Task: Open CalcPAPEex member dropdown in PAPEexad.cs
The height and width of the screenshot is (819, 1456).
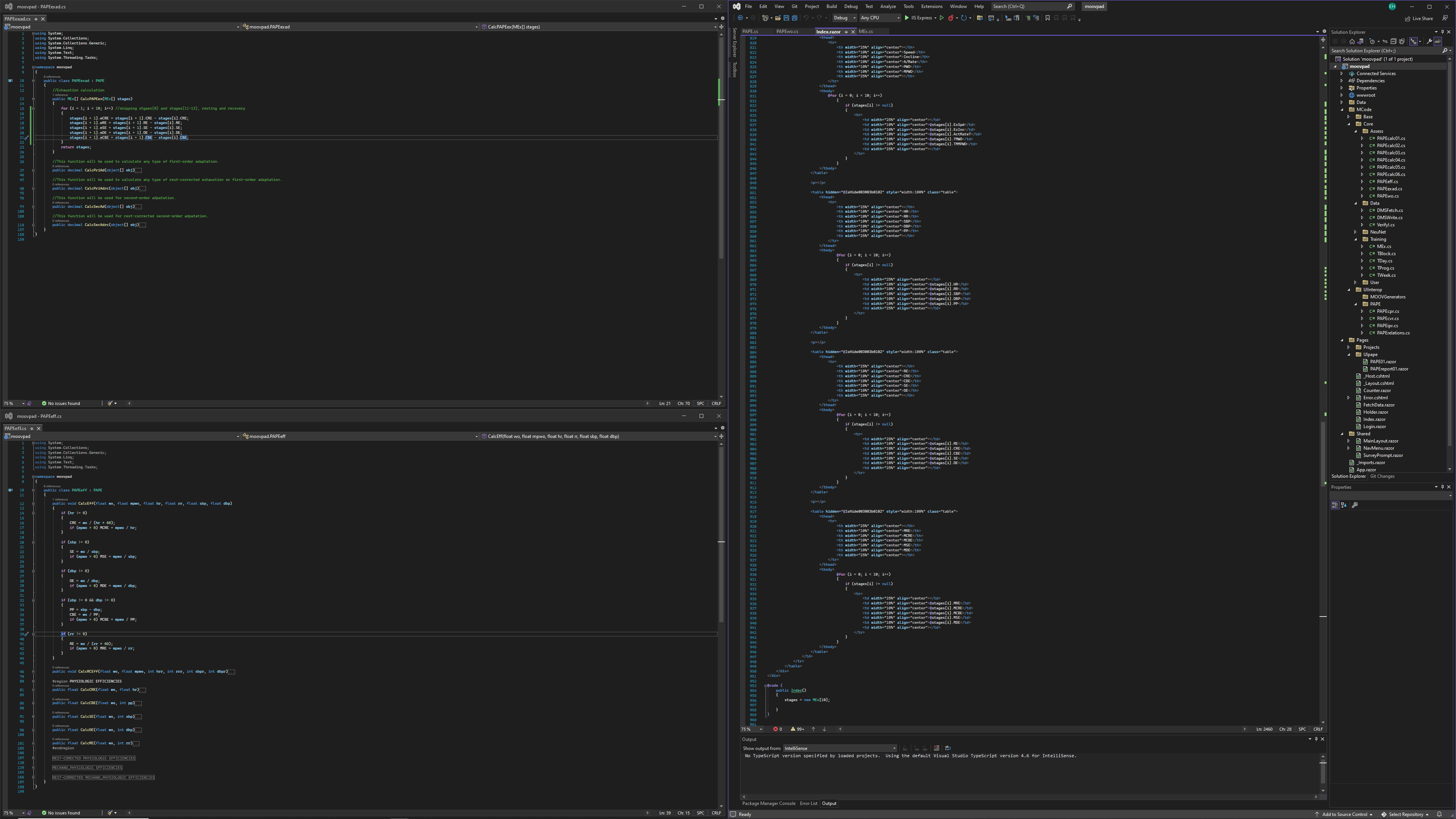Action: (x=599, y=27)
